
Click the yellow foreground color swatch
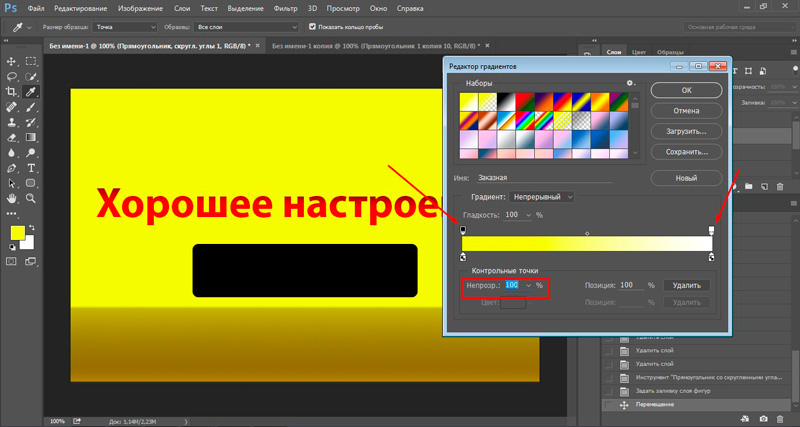coord(17,234)
